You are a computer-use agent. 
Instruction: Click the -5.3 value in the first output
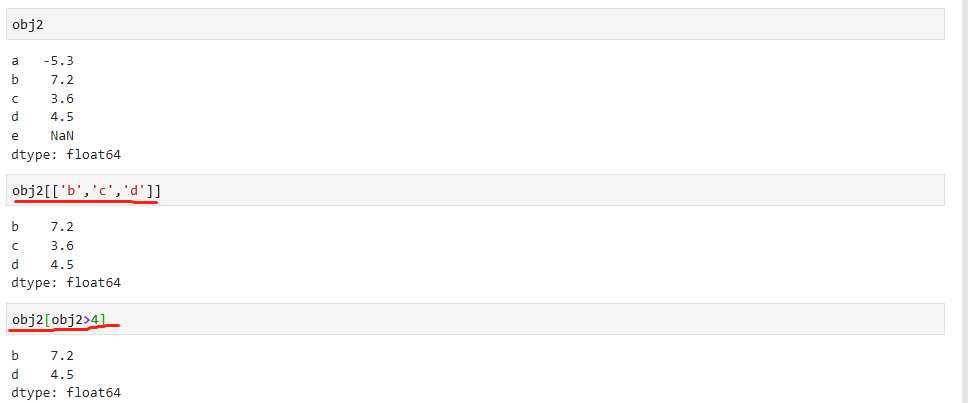59,61
